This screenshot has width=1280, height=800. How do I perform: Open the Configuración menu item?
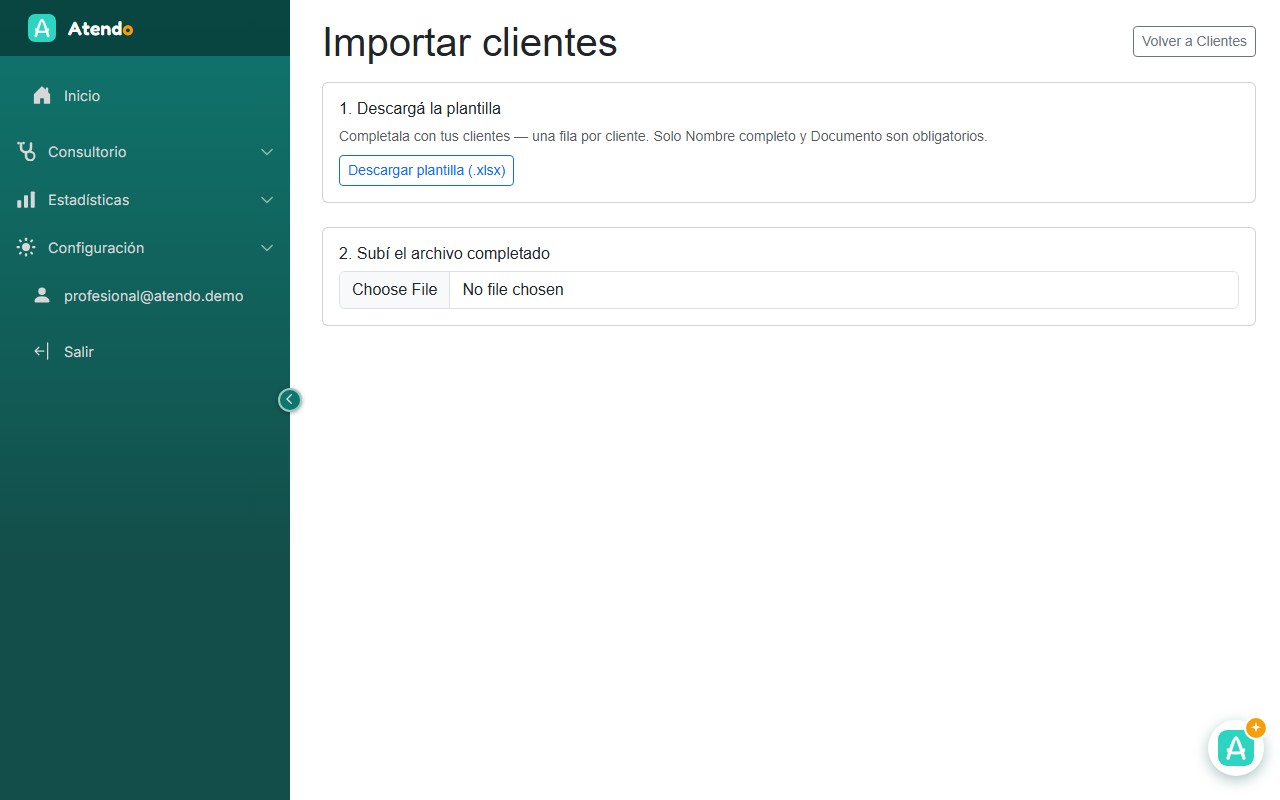(x=145, y=248)
